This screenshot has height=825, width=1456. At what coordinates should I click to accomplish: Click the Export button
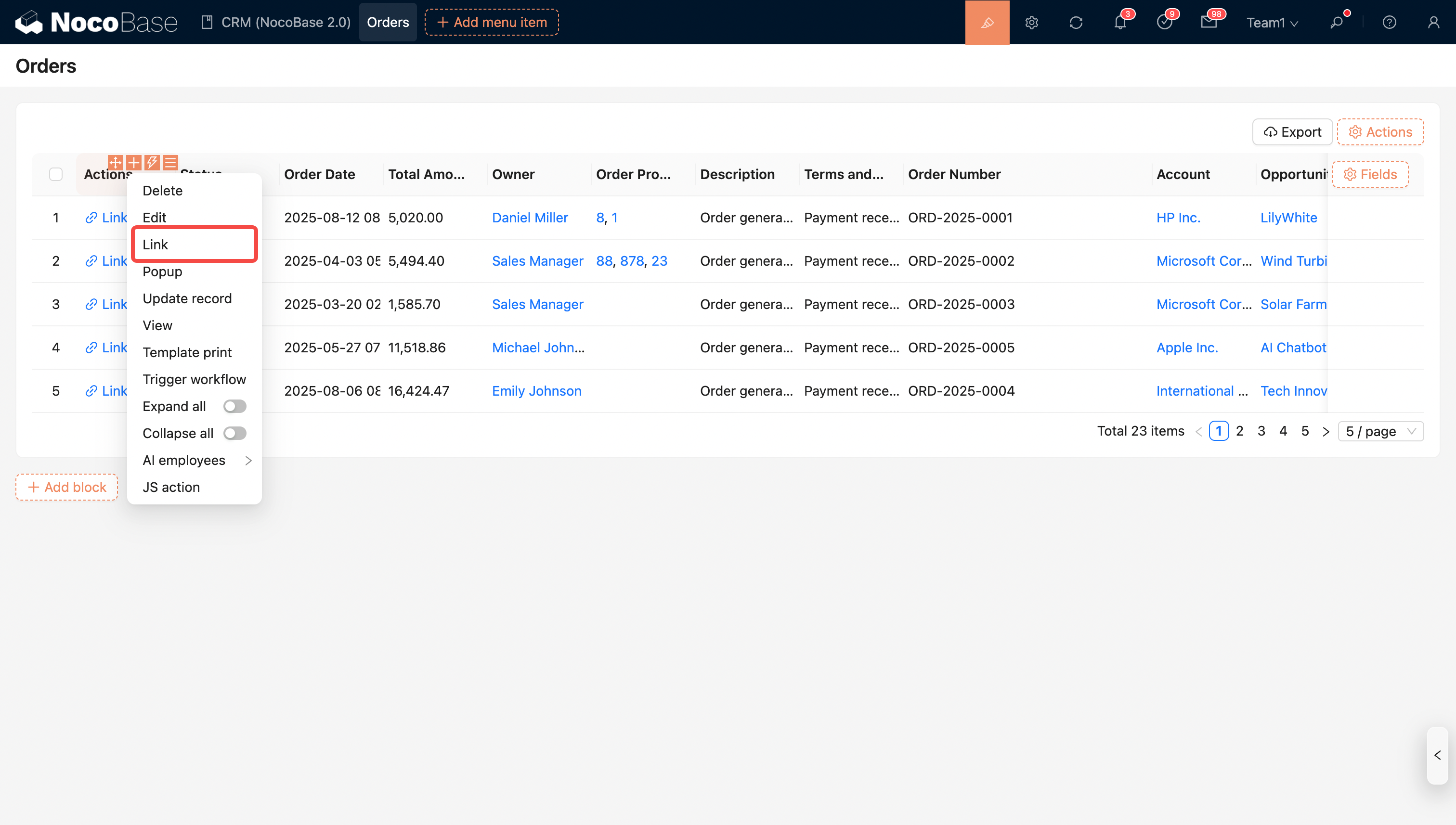pyautogui.click(x=1292, y=132)
